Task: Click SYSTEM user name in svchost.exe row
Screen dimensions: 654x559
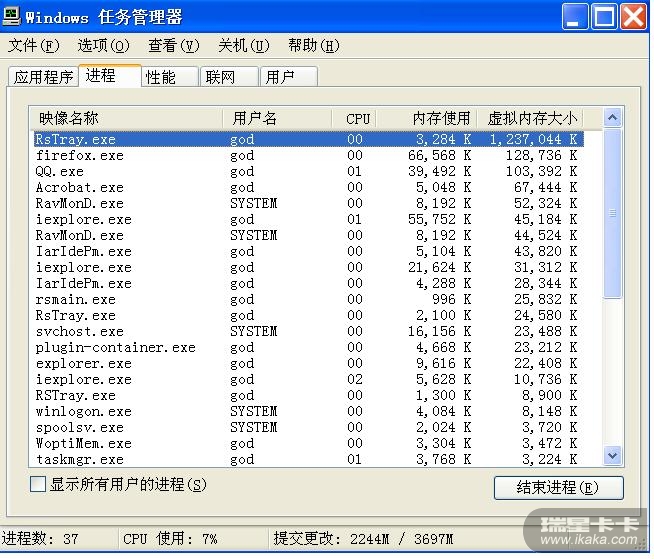Action: (x=253, y=331)
